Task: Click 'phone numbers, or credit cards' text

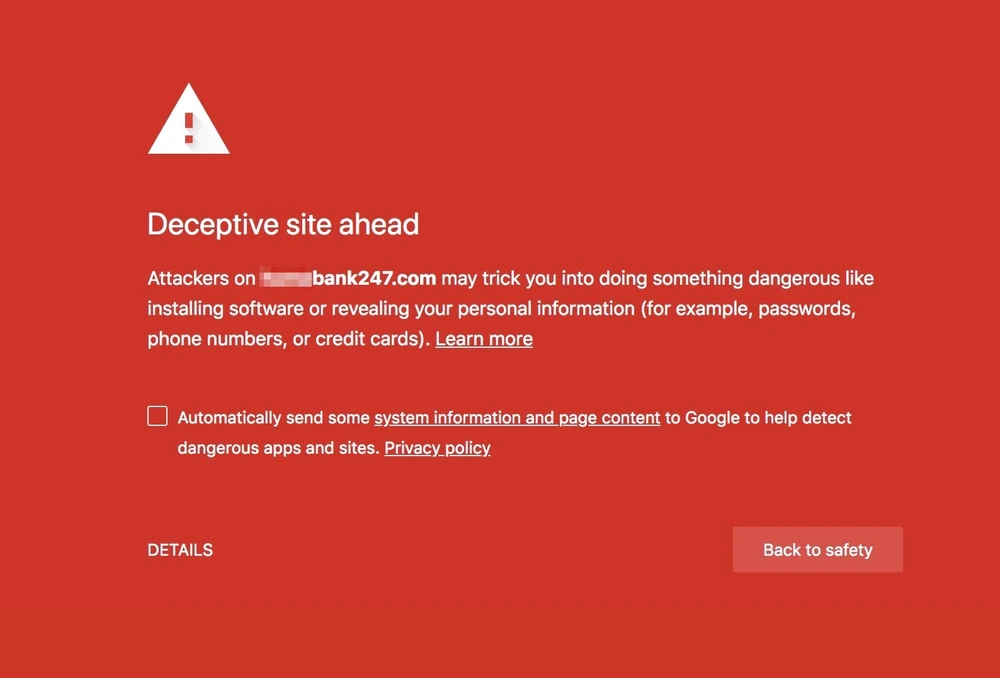Action: point(289,339)
